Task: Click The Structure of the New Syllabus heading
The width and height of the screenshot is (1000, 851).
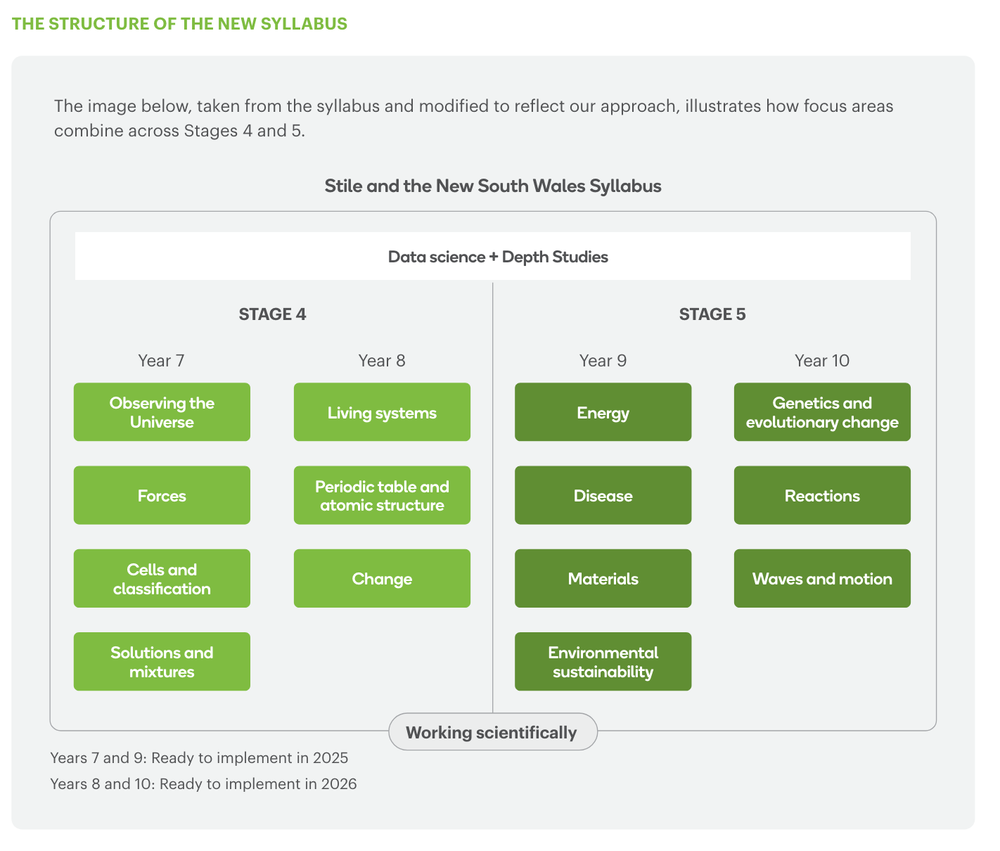Action: tap(180, 23)
